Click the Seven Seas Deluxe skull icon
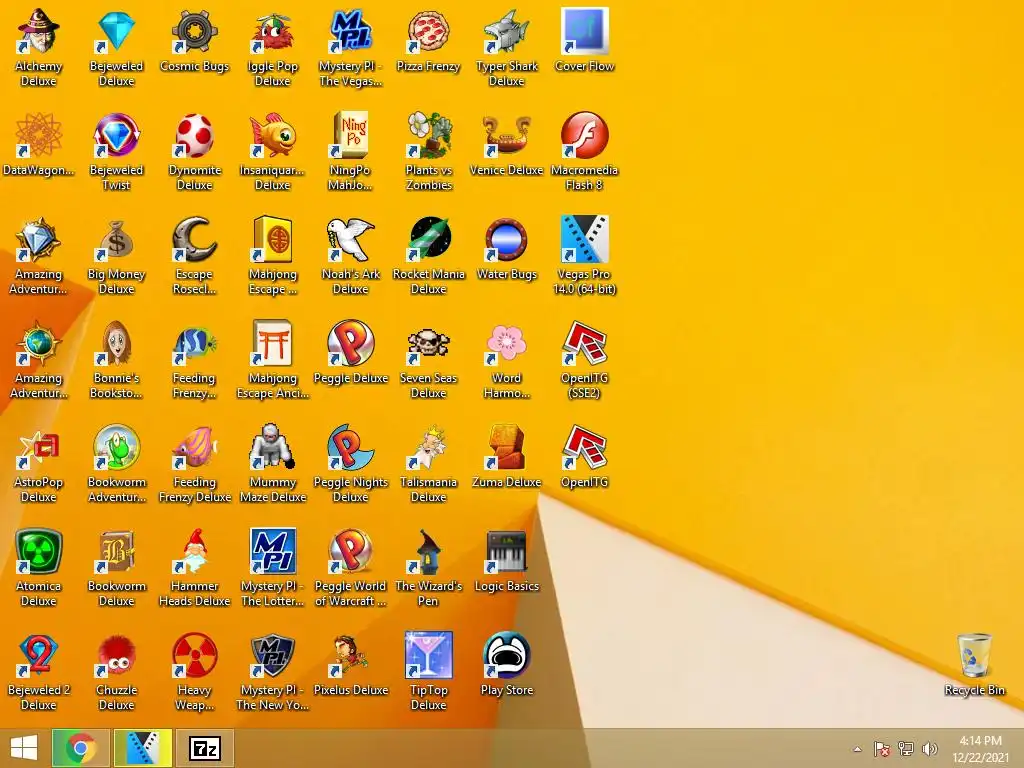 click(428, 343)
